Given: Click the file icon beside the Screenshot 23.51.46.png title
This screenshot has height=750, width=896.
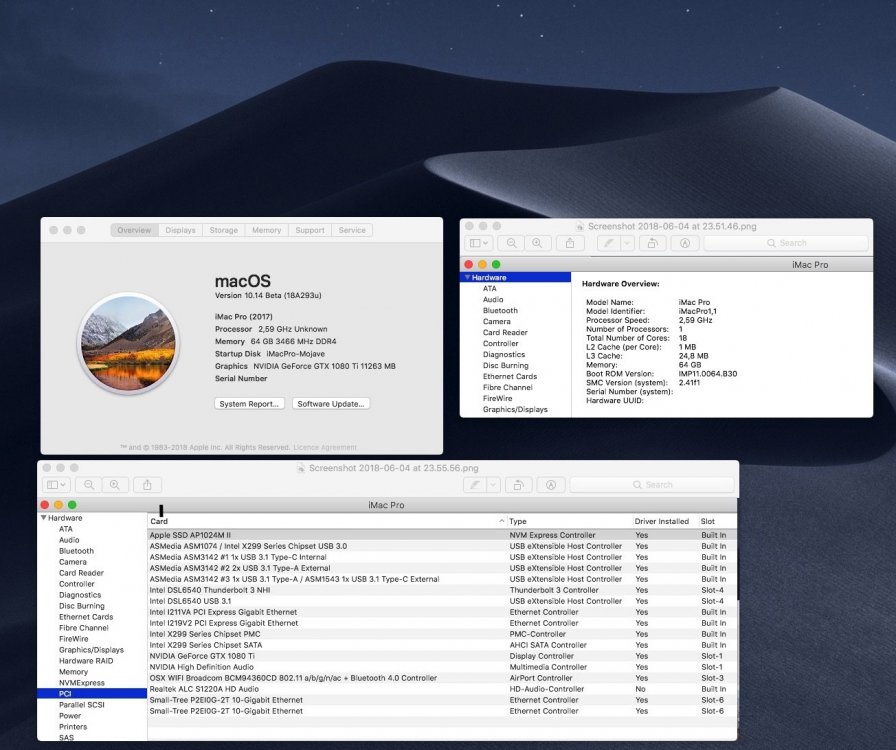Looking at the screenshot, I should click(x=579, y=226).
